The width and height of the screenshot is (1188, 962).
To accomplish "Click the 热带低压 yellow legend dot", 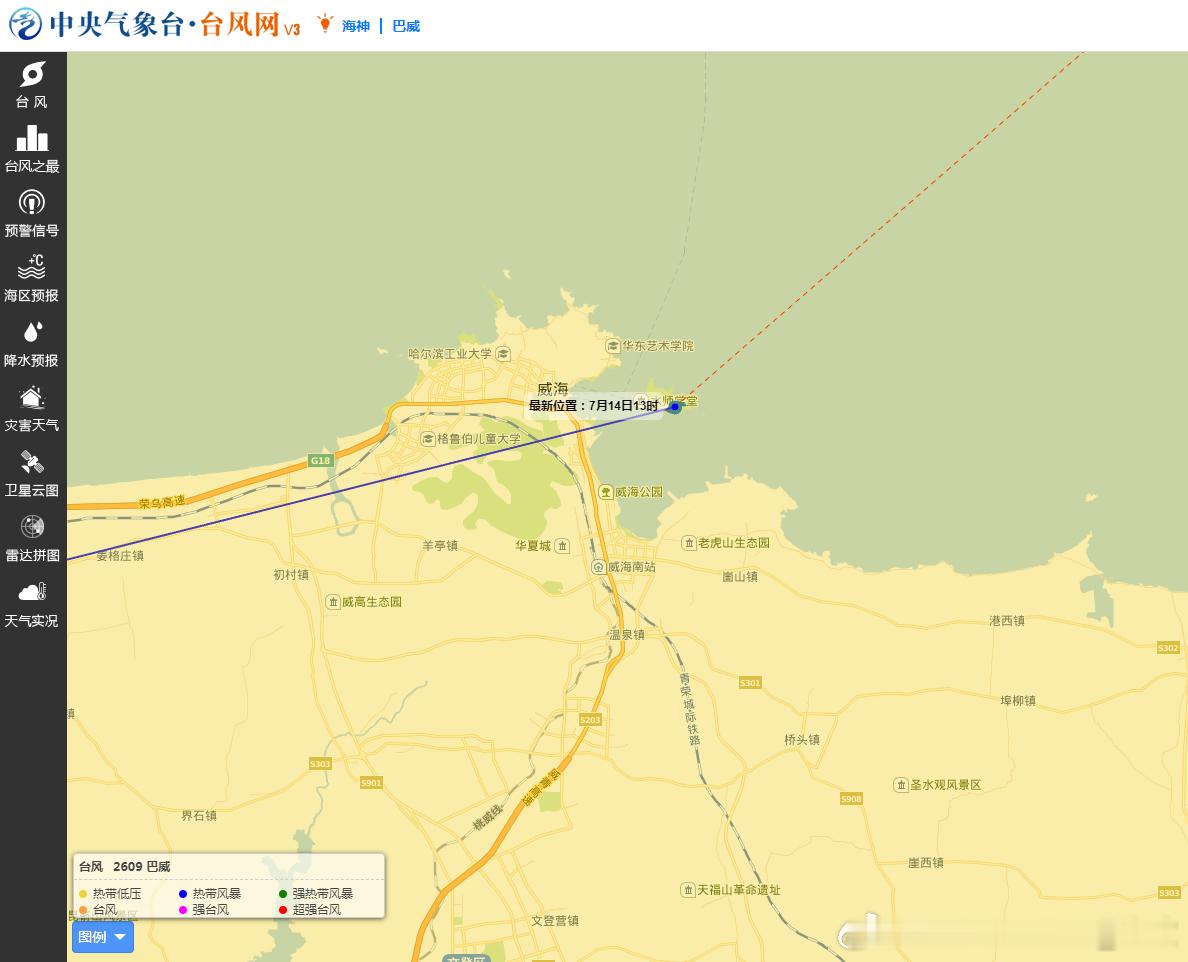I will pyautogui.click(x=83, y=894).
